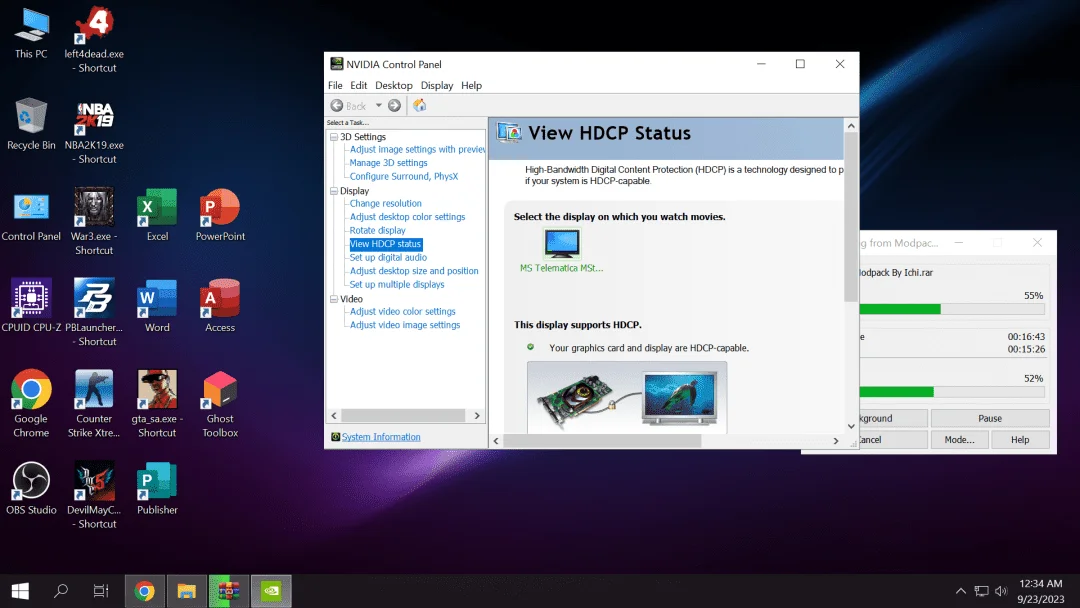Viewport: 1080px width, 608px height.
Task: Open the Back history dropdown arrow
Action: [378, 105]
